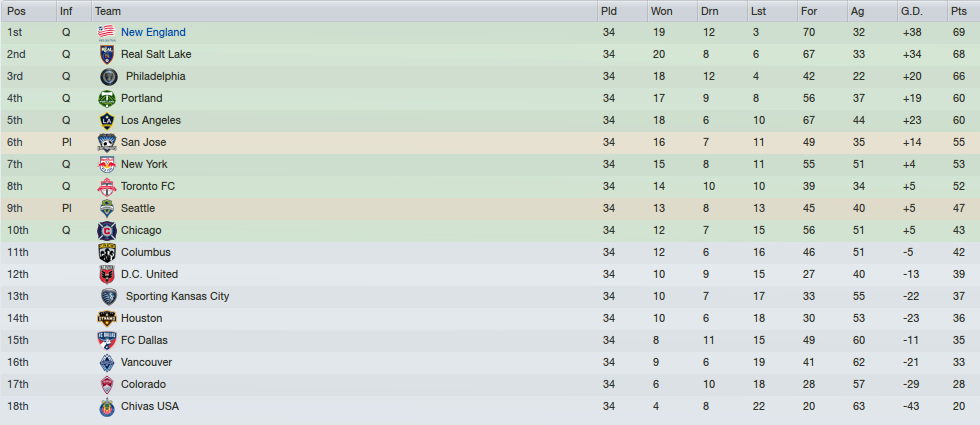This screenshot has height=425, width=980.
Task: Click the Inf column header
Action: point(66,11)
